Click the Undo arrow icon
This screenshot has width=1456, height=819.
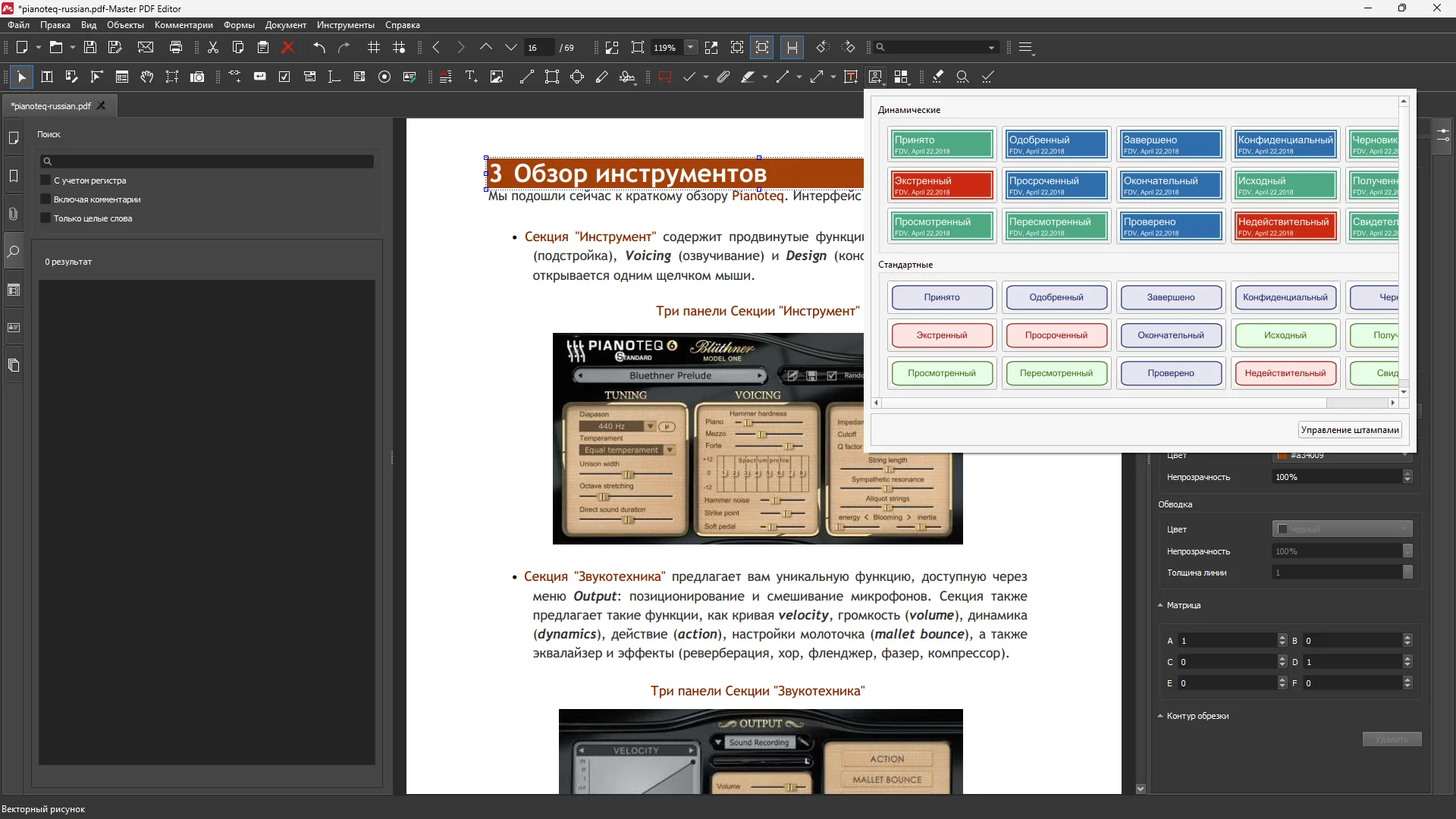pos(319,47)
